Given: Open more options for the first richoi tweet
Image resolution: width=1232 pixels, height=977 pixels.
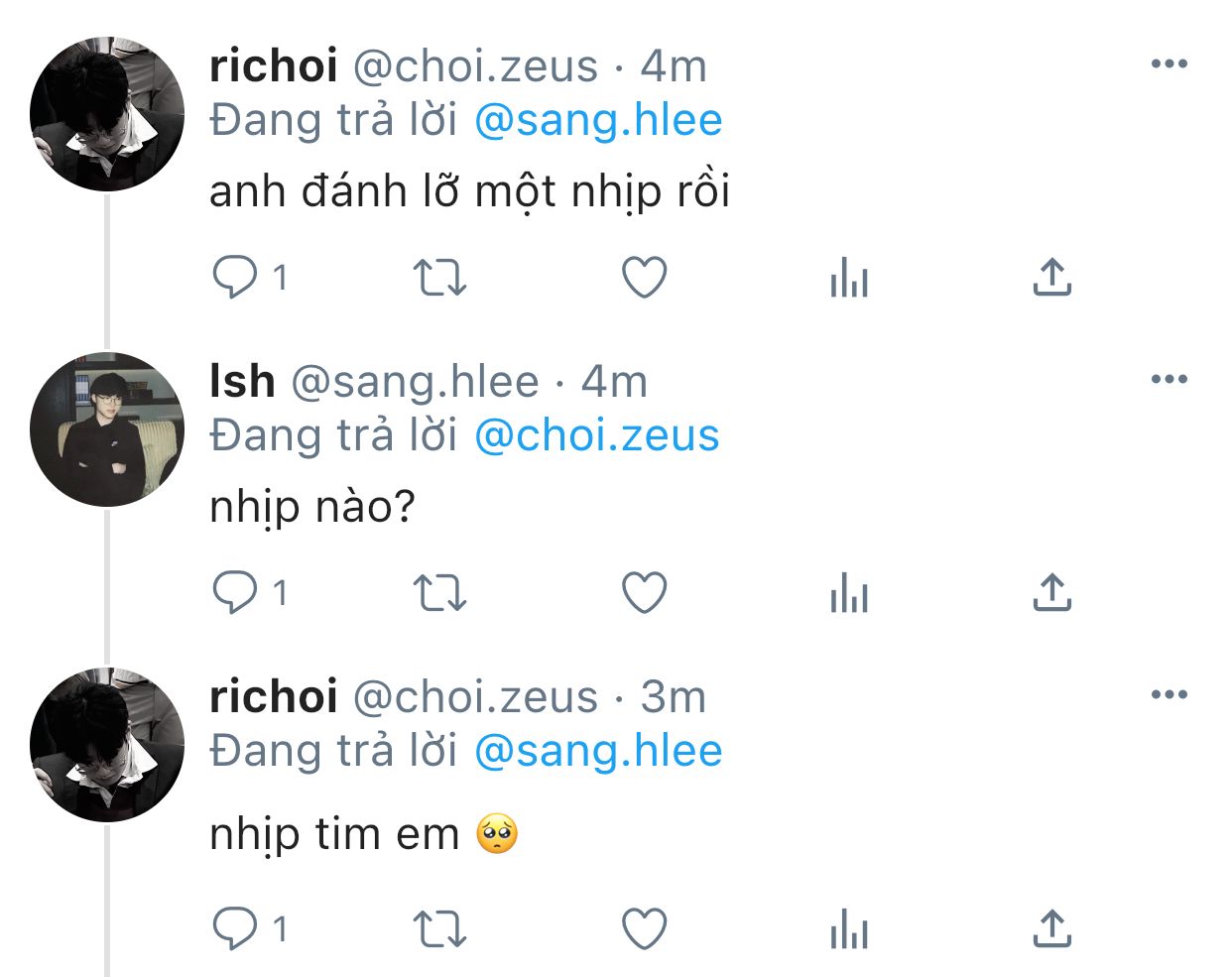Looking at the screenshot, I should click(1170, 64).
